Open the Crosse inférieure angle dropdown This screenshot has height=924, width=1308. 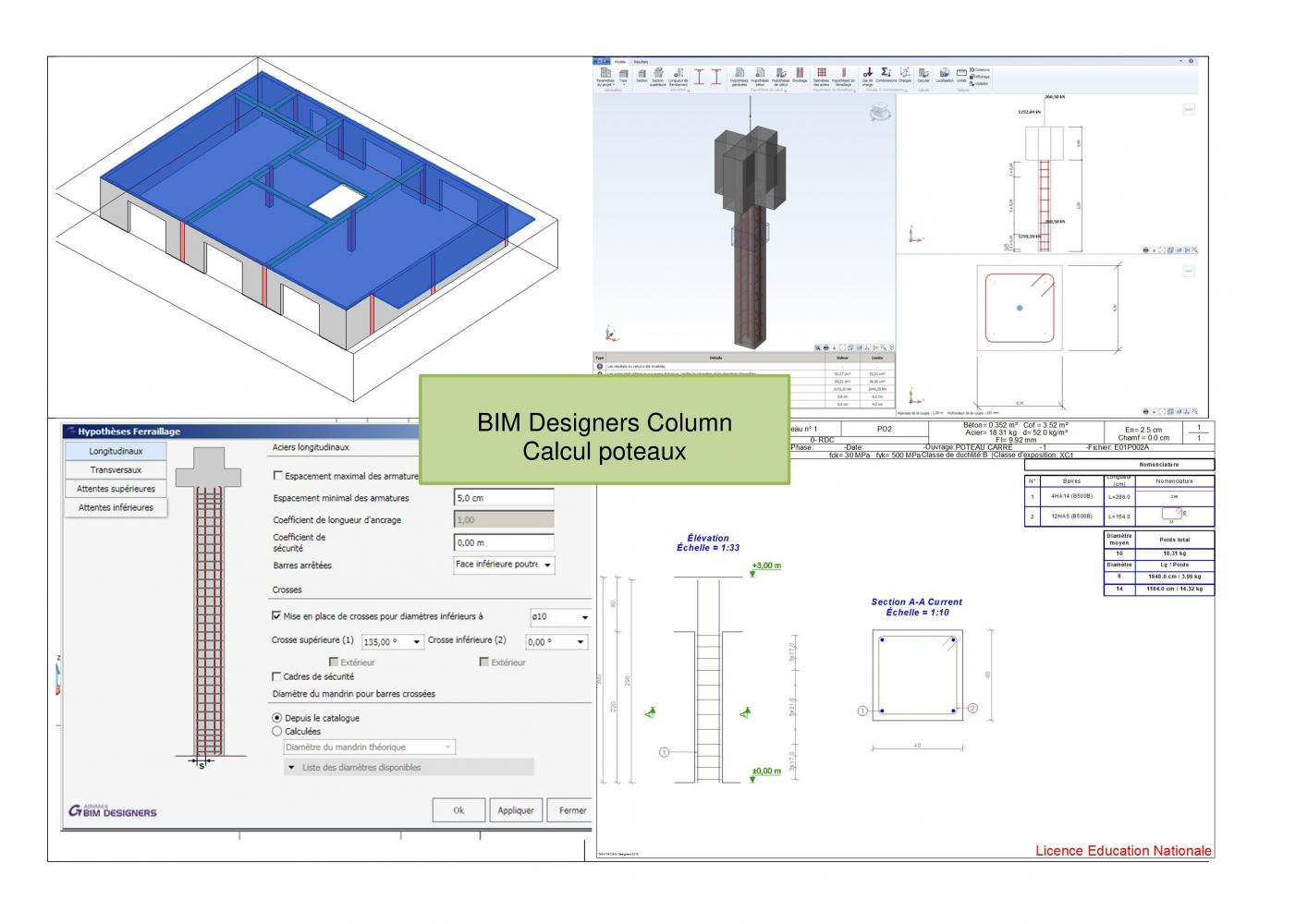coord(556,641)
